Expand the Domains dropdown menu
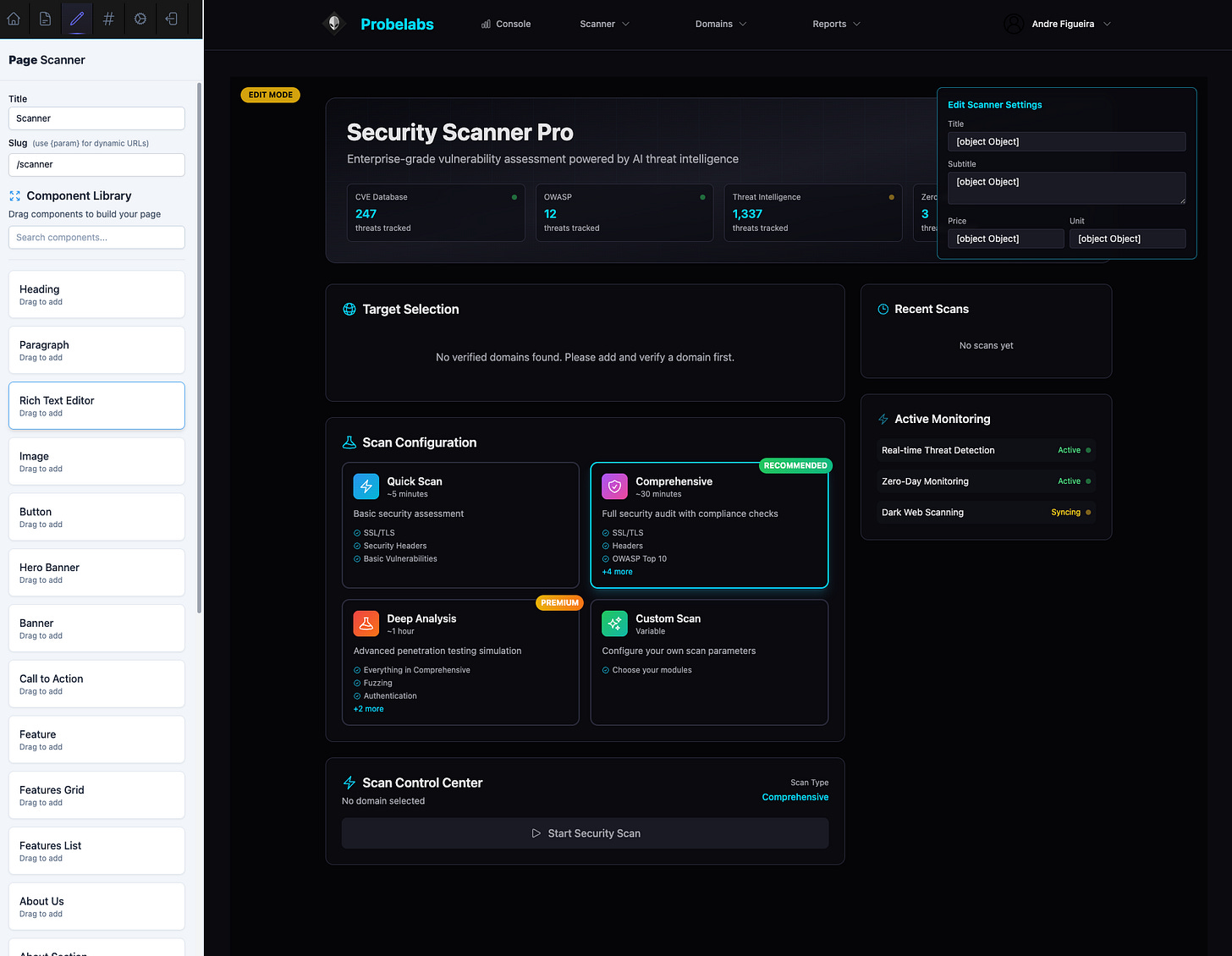Screen dimensions: 1232x956 [721, 24]
